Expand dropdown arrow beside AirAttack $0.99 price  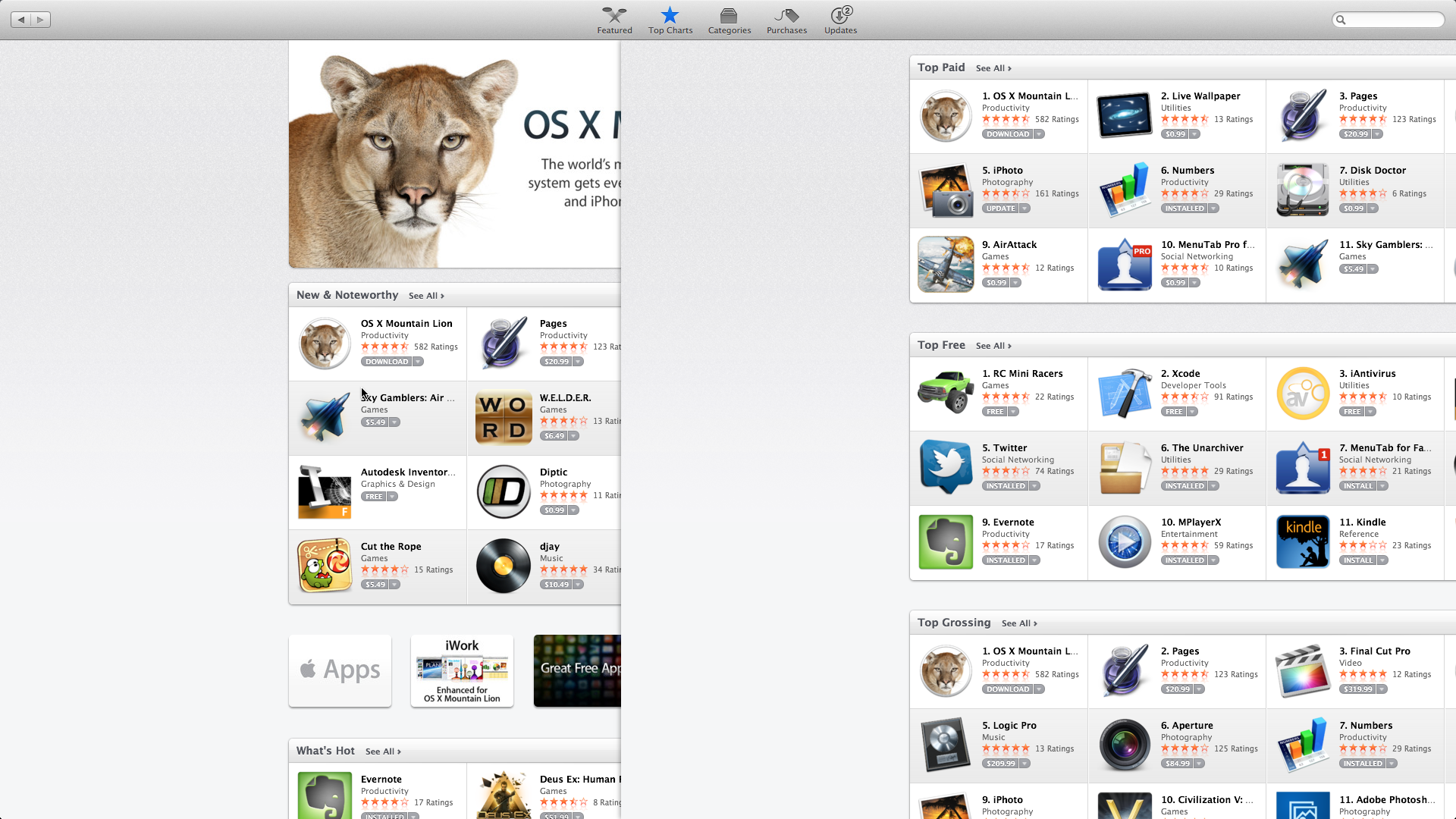pyautogui.click(x=1016, y=283)
